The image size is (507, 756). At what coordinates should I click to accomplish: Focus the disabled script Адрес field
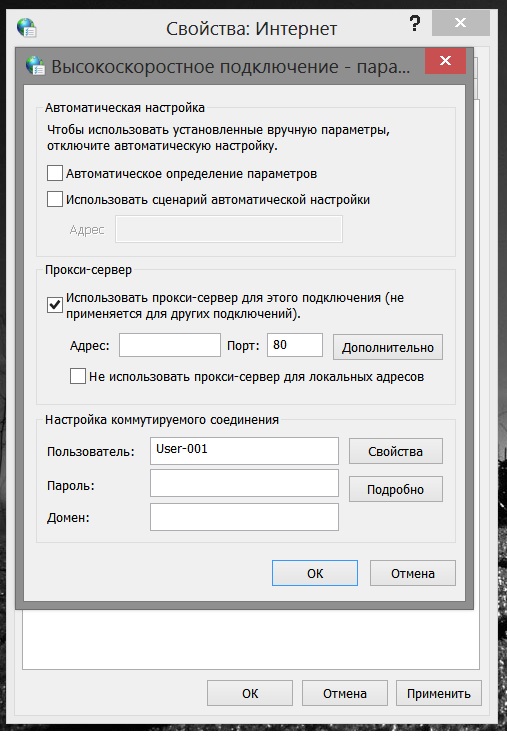tap(229, 229)
